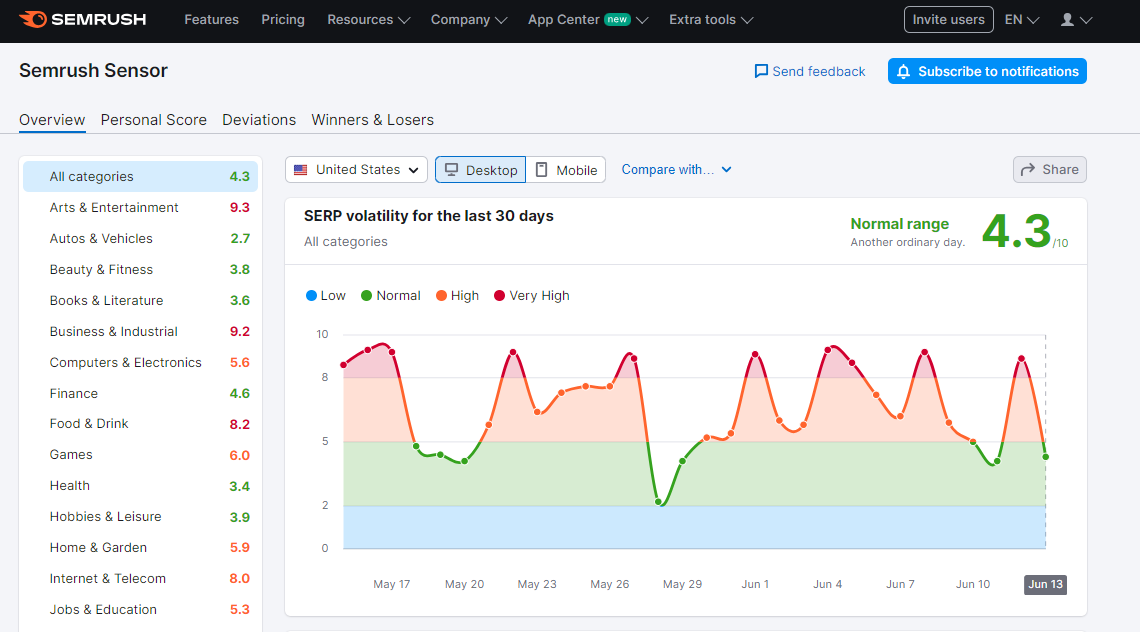This screenshot has width=1140, height=632.
Task: Expand the Resources menu
Action: tap(369, 20)
